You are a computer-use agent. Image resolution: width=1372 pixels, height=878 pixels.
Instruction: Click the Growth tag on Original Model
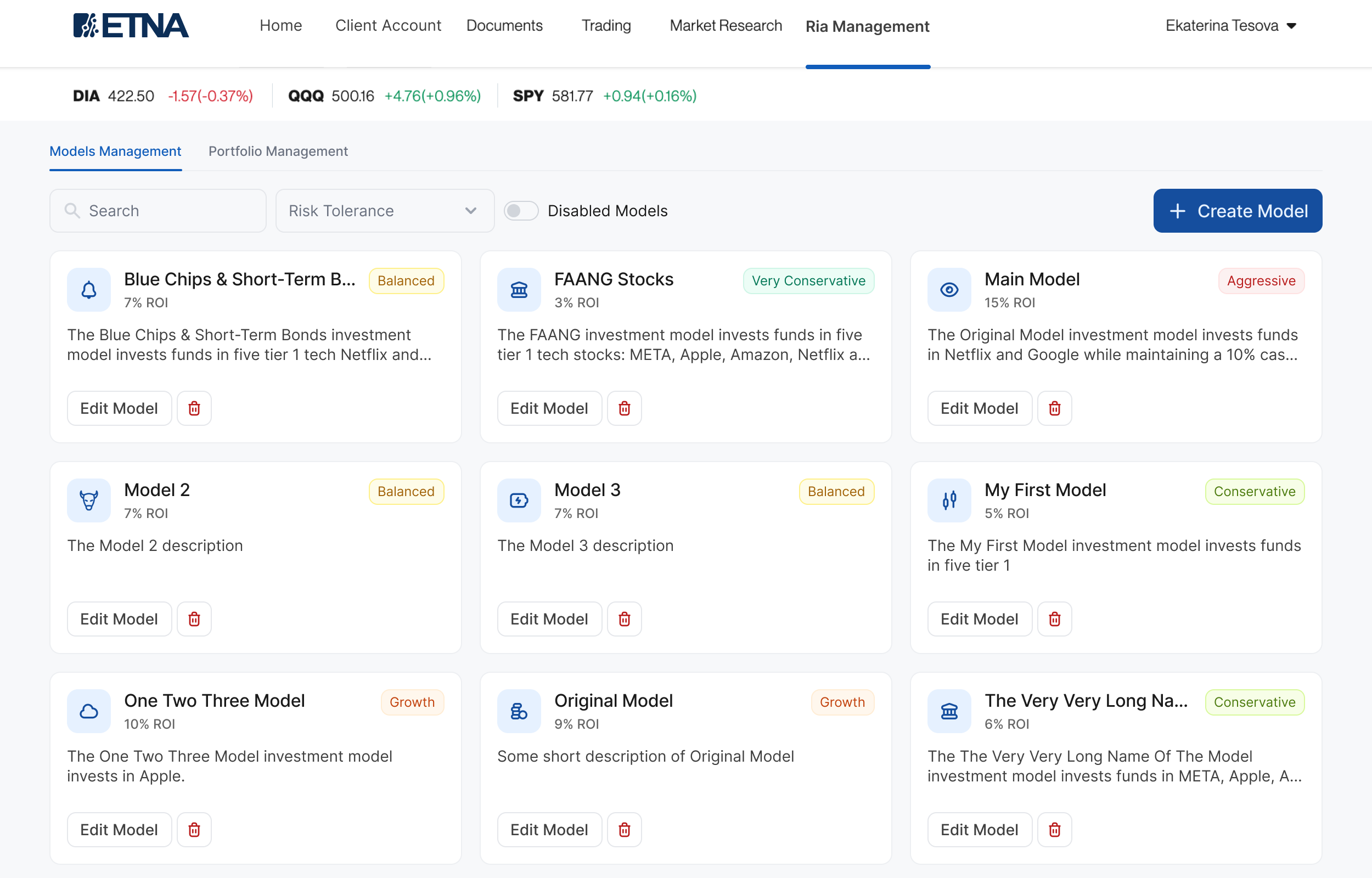click(842, 702)
